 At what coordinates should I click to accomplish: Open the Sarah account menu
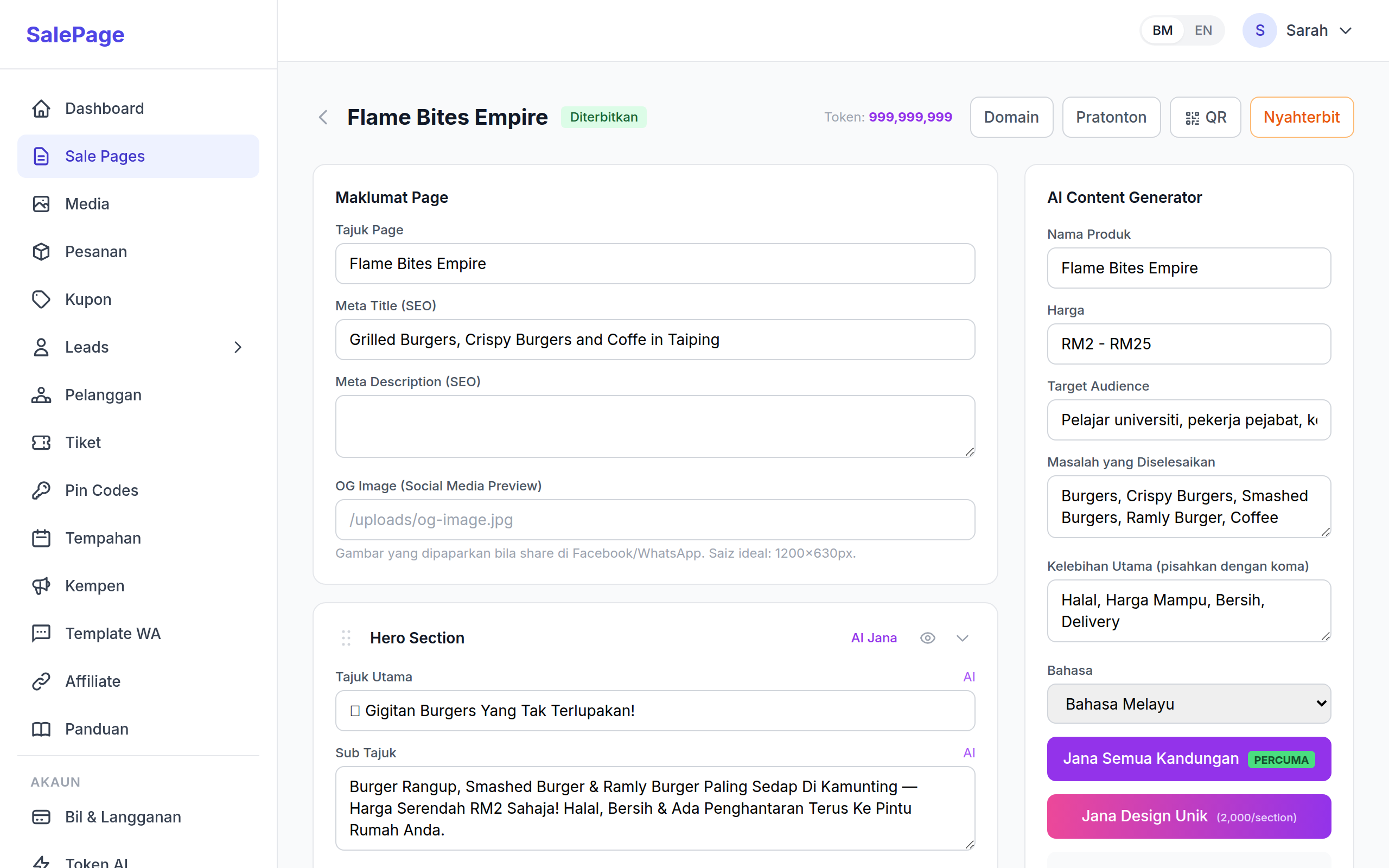[1308, 30]
